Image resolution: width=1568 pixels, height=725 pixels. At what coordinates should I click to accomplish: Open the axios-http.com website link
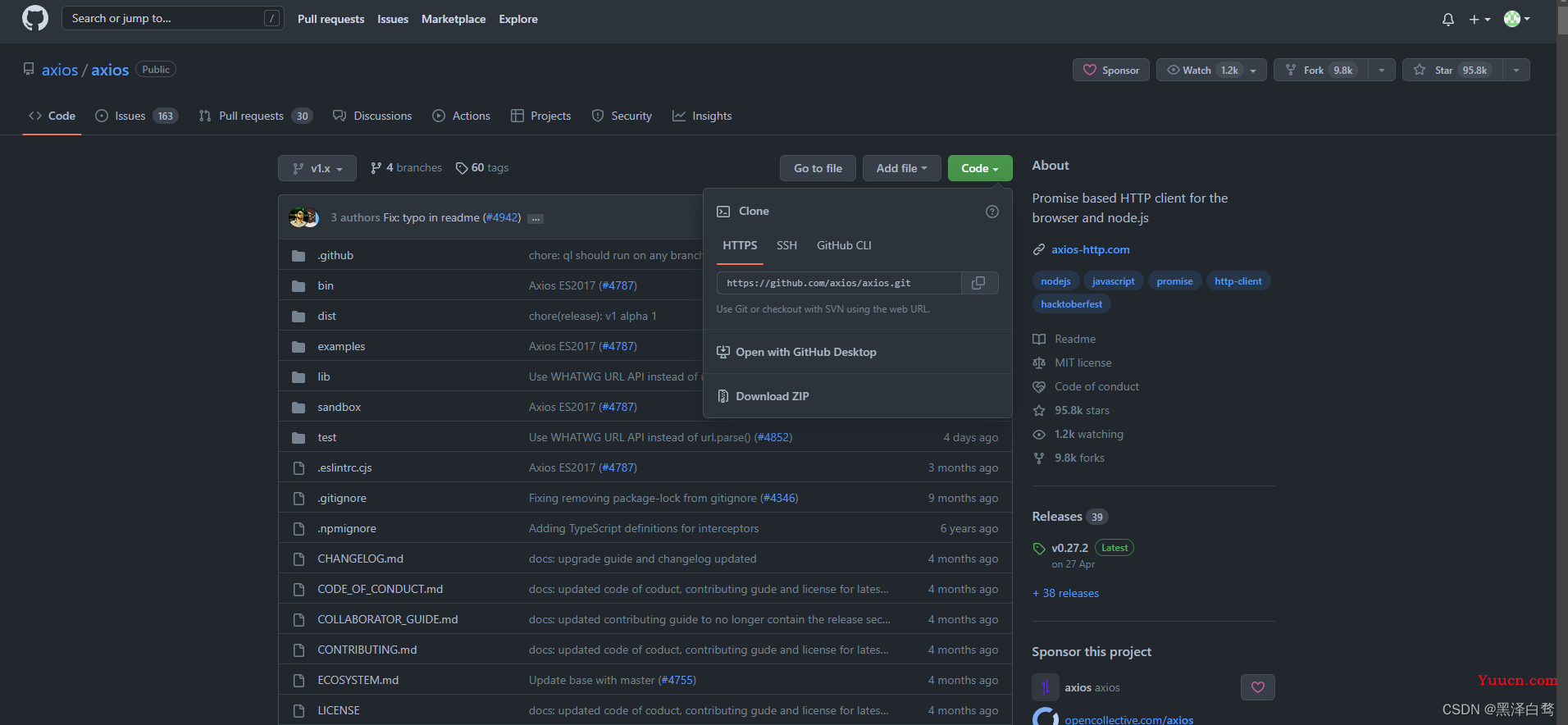[1091, 250]
